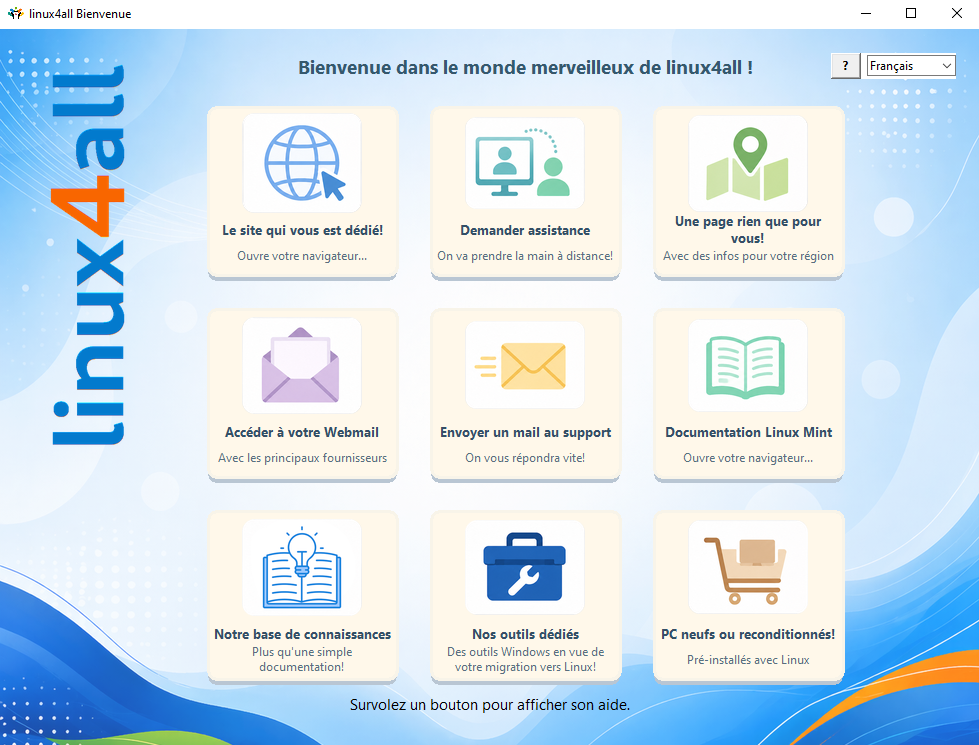
Task: Click the blue toolbox wrench icon
Action: [x=524, y=567]
